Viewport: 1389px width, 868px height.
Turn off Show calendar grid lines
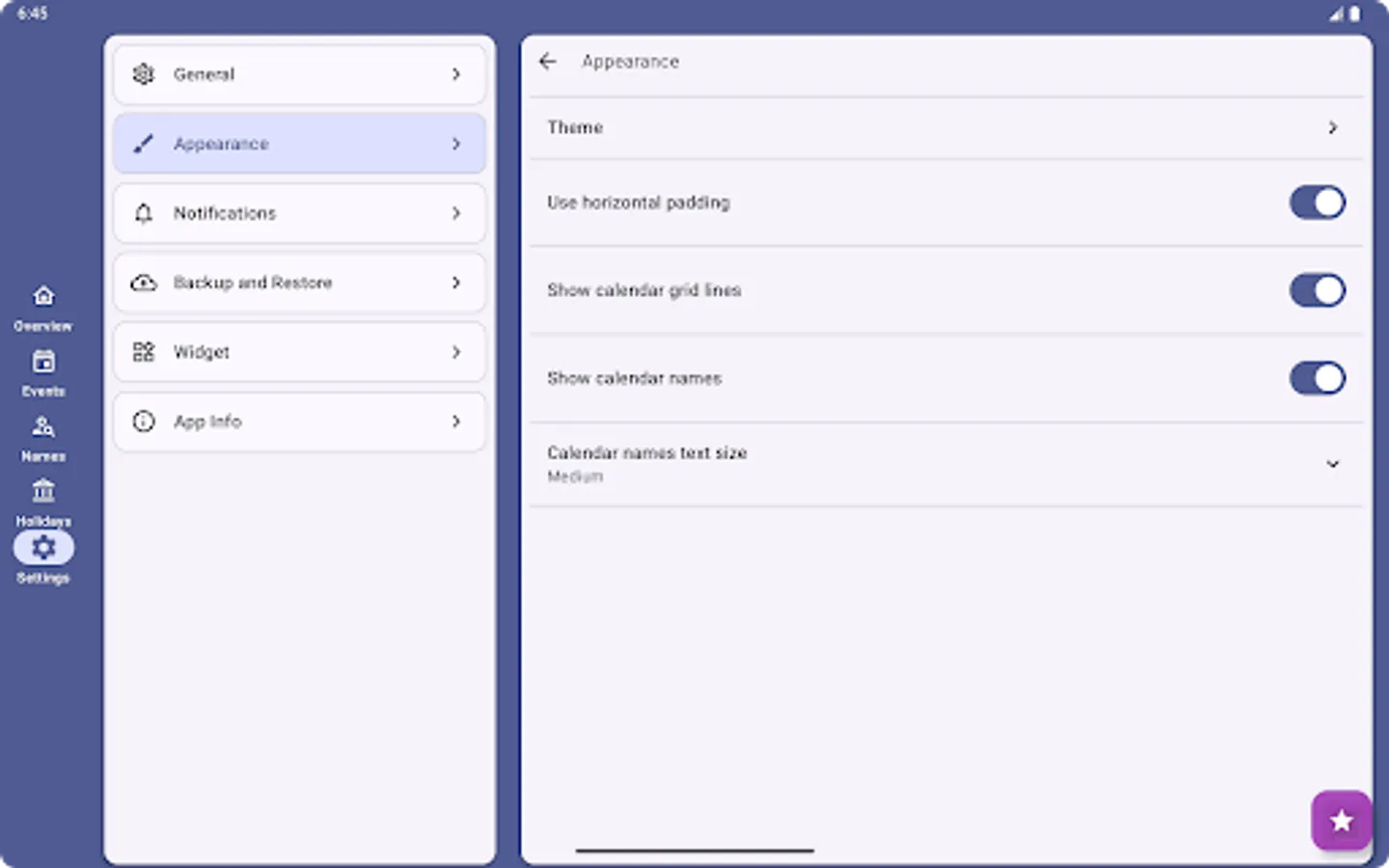pyautogui.click(x=1318, y=290)
